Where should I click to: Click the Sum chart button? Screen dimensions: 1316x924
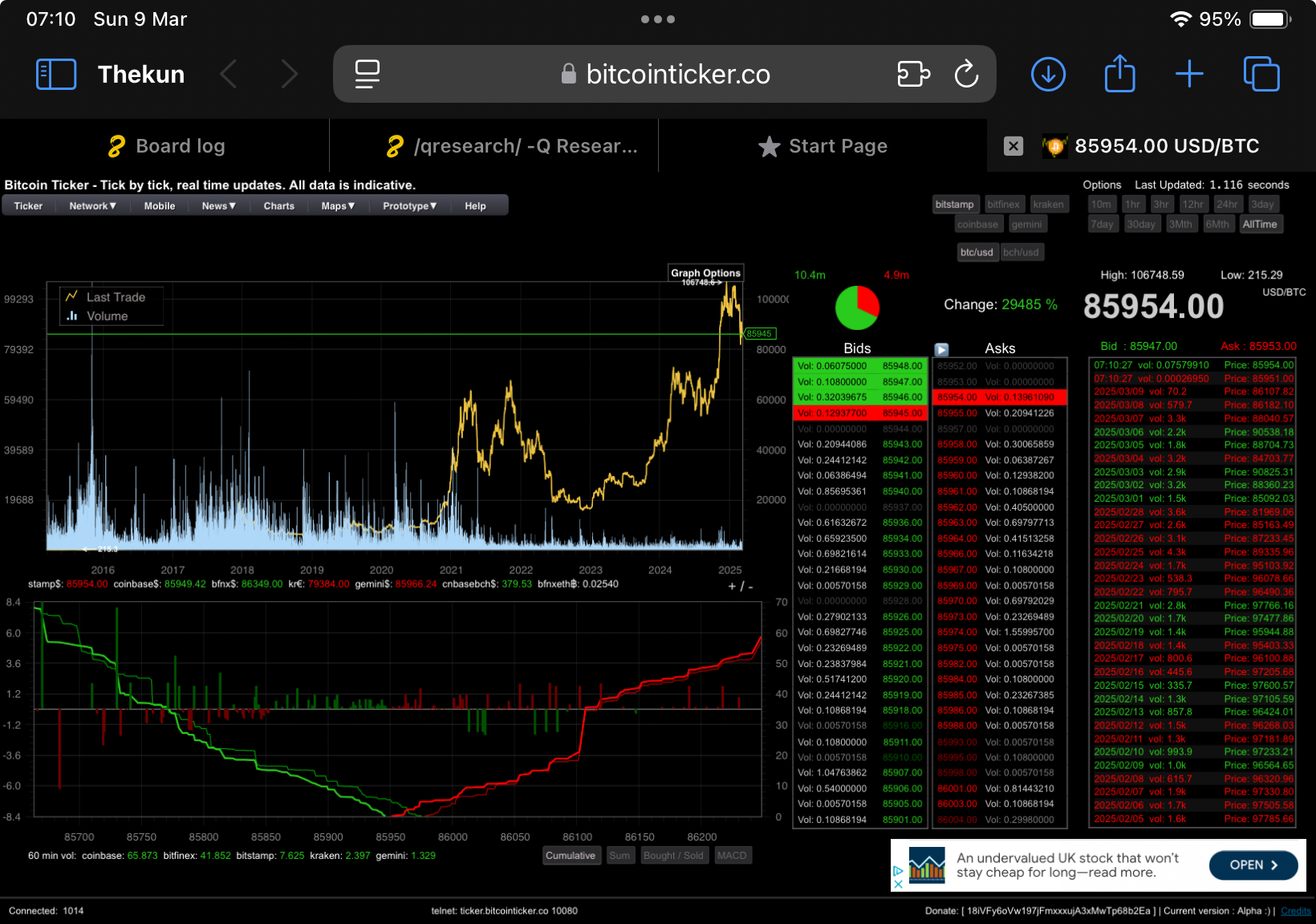619,856
